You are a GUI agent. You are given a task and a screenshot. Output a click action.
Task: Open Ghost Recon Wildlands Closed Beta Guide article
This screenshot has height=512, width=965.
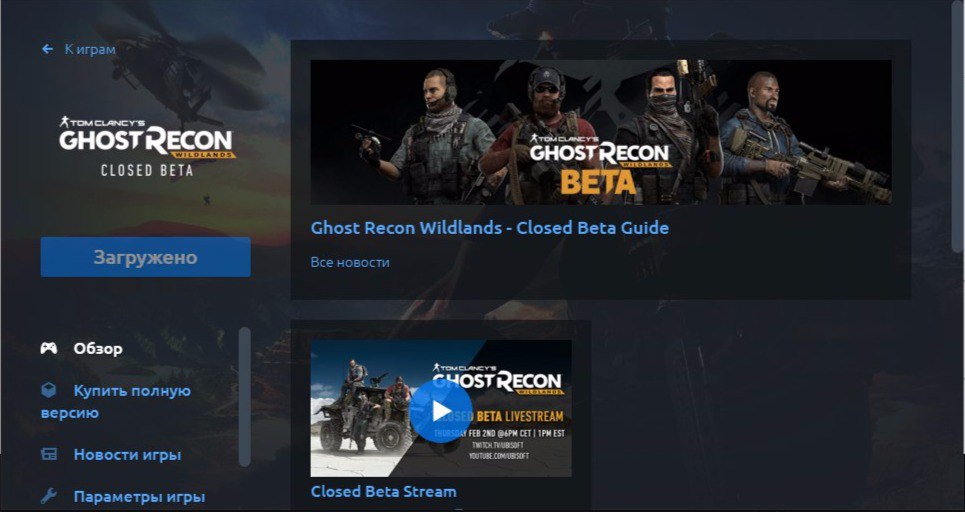tap(489, 228)
